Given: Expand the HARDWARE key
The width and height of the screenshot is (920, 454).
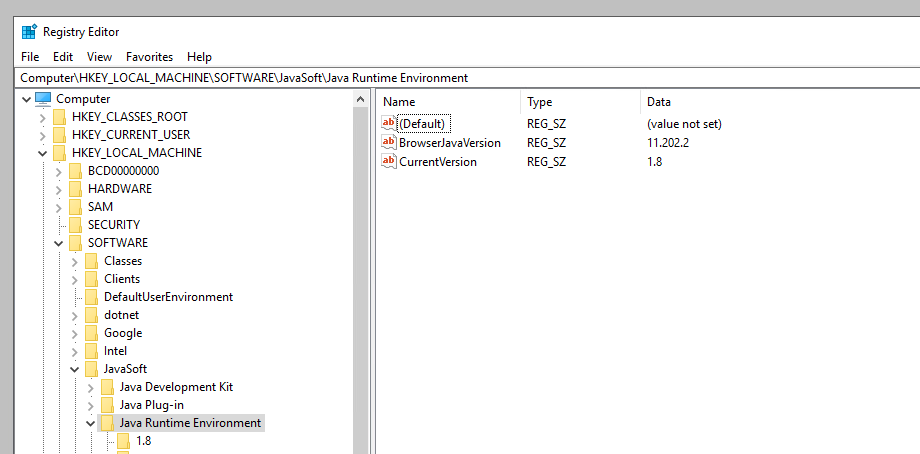Looking at the screenshot, I should 58,189.
